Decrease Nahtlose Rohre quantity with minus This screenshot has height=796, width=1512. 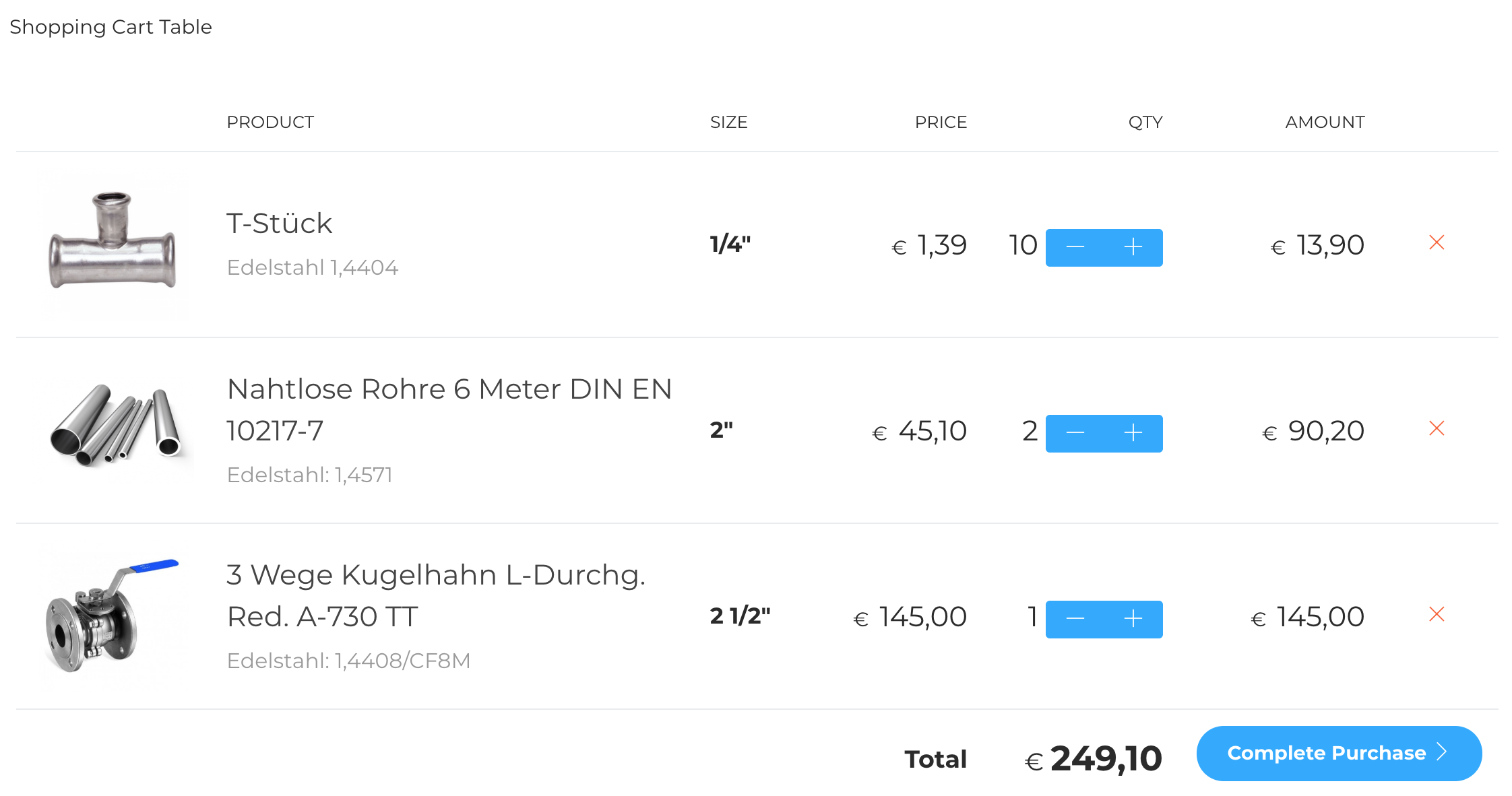[x=1075, y=433]
